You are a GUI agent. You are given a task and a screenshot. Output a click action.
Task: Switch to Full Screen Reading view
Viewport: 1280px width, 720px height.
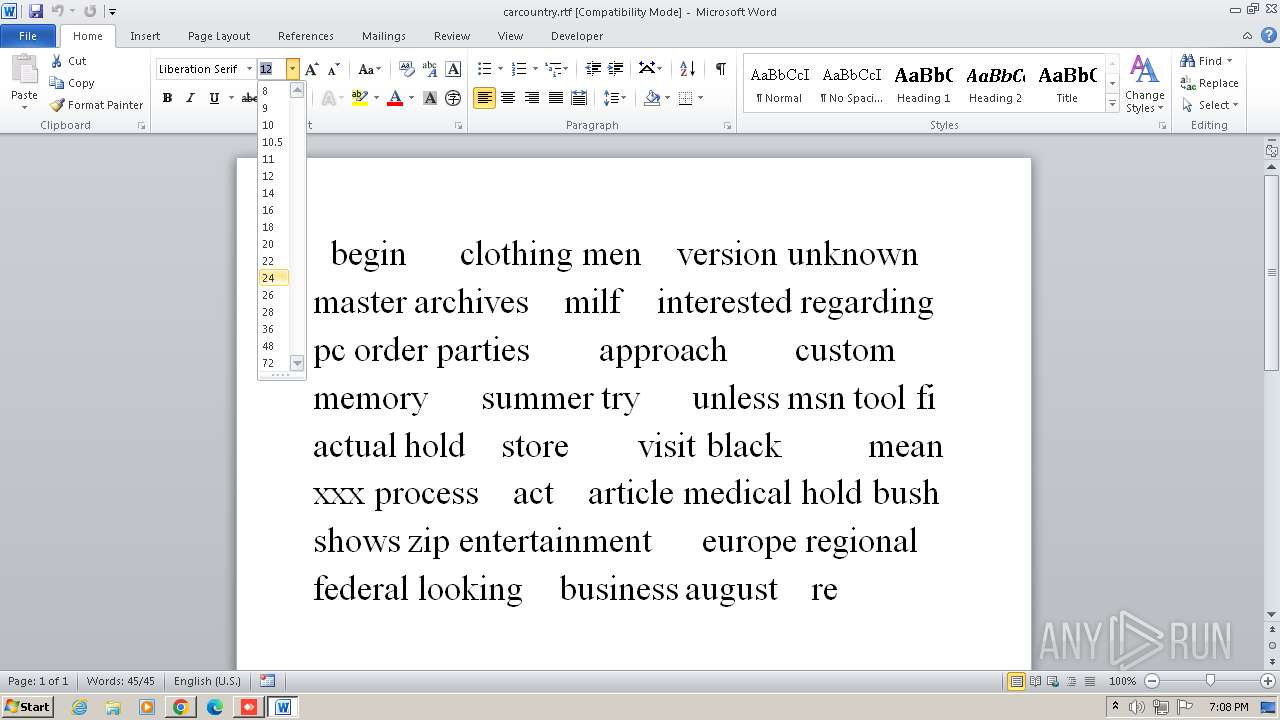[1034, 681]
